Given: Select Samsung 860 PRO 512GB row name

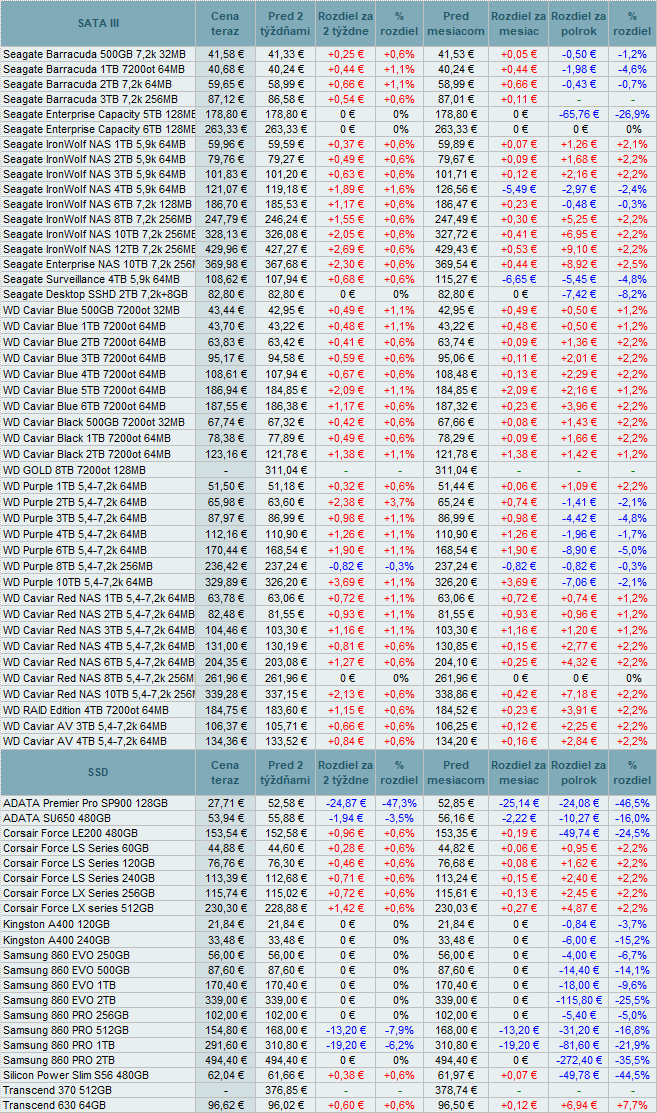Looking at the screenshot, I should point(66,1030).
